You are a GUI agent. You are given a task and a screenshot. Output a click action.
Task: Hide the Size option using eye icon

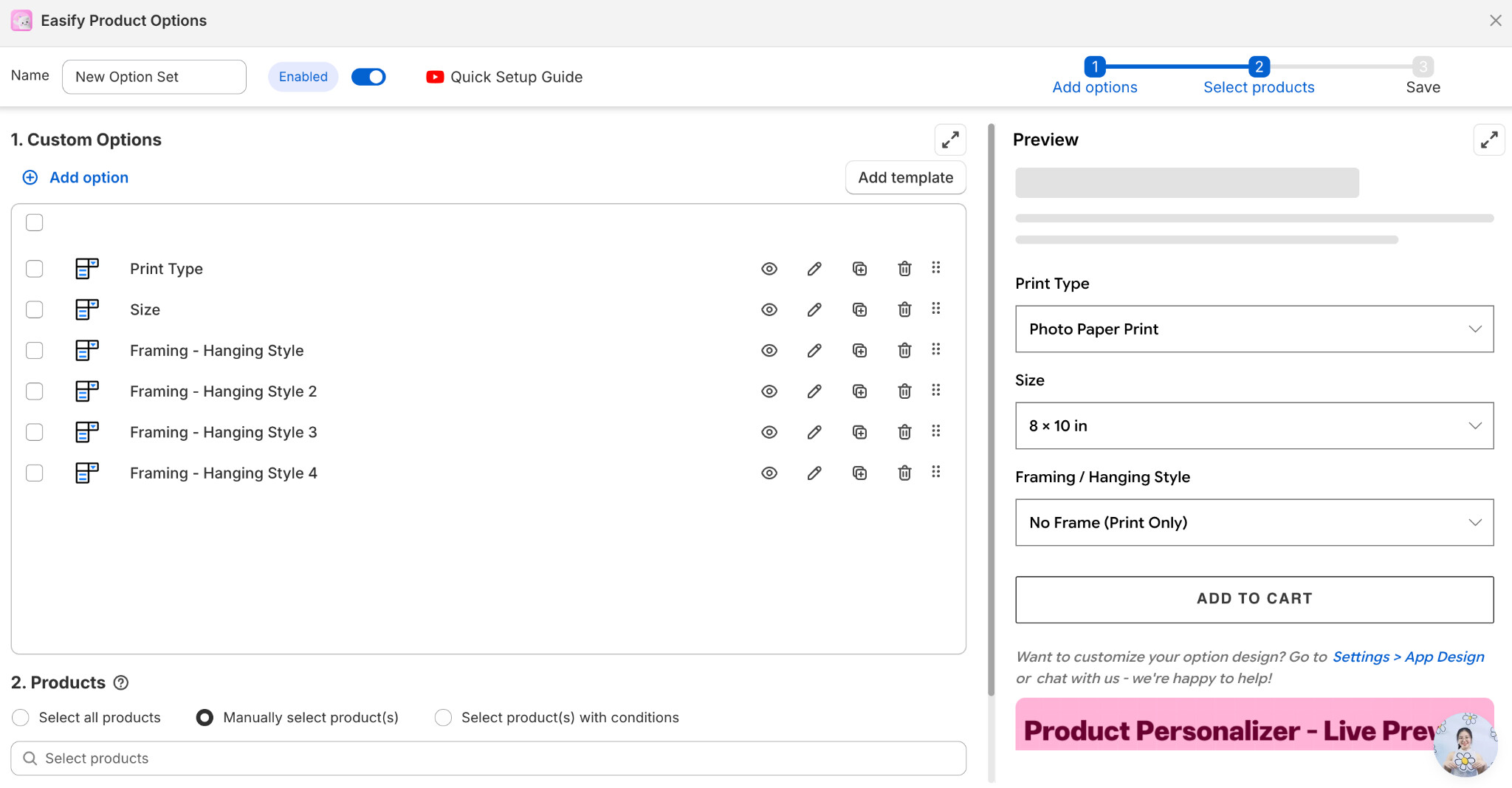(769, 309)
